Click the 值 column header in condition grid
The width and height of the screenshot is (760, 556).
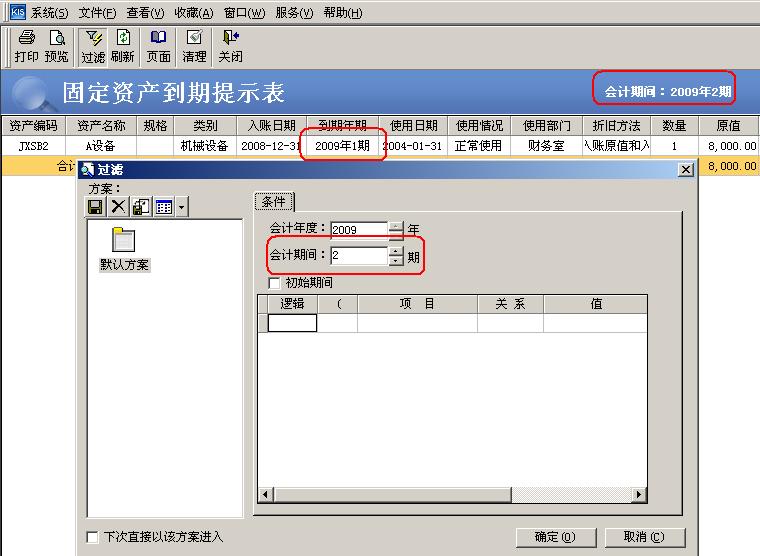596,304
